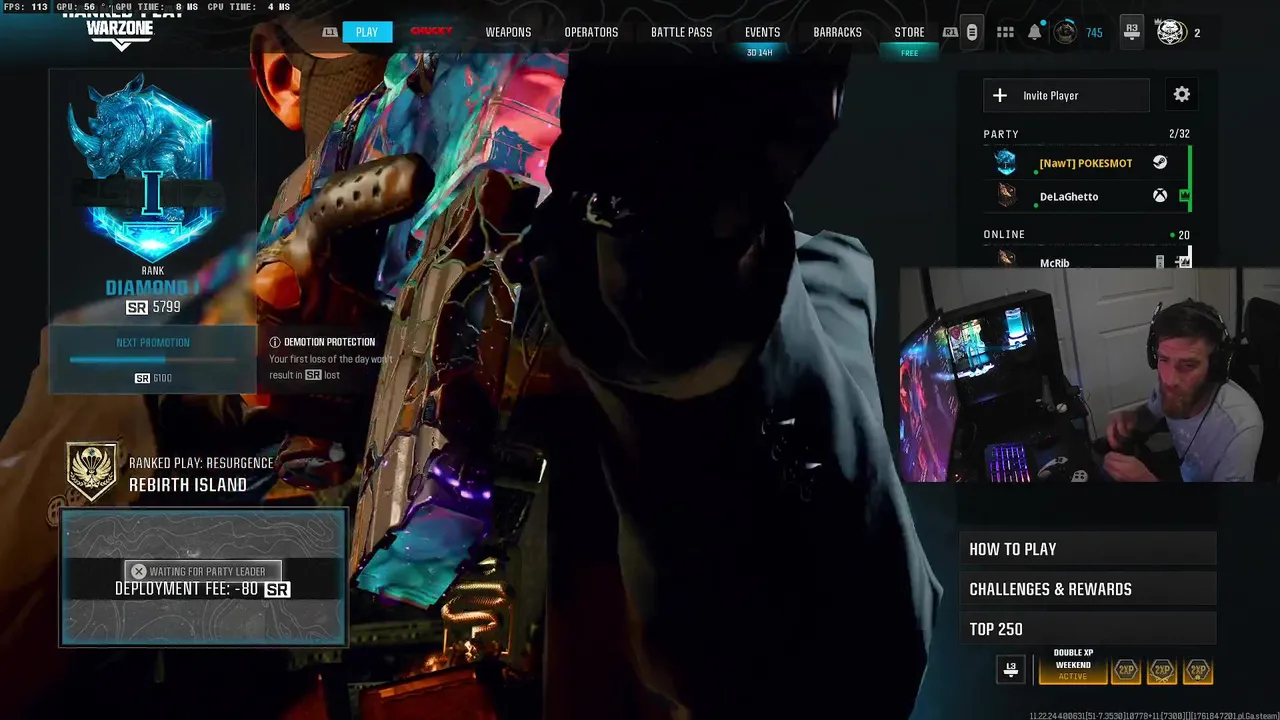
Task: Visit the STORE tab
Action: (x=909, y=32)
